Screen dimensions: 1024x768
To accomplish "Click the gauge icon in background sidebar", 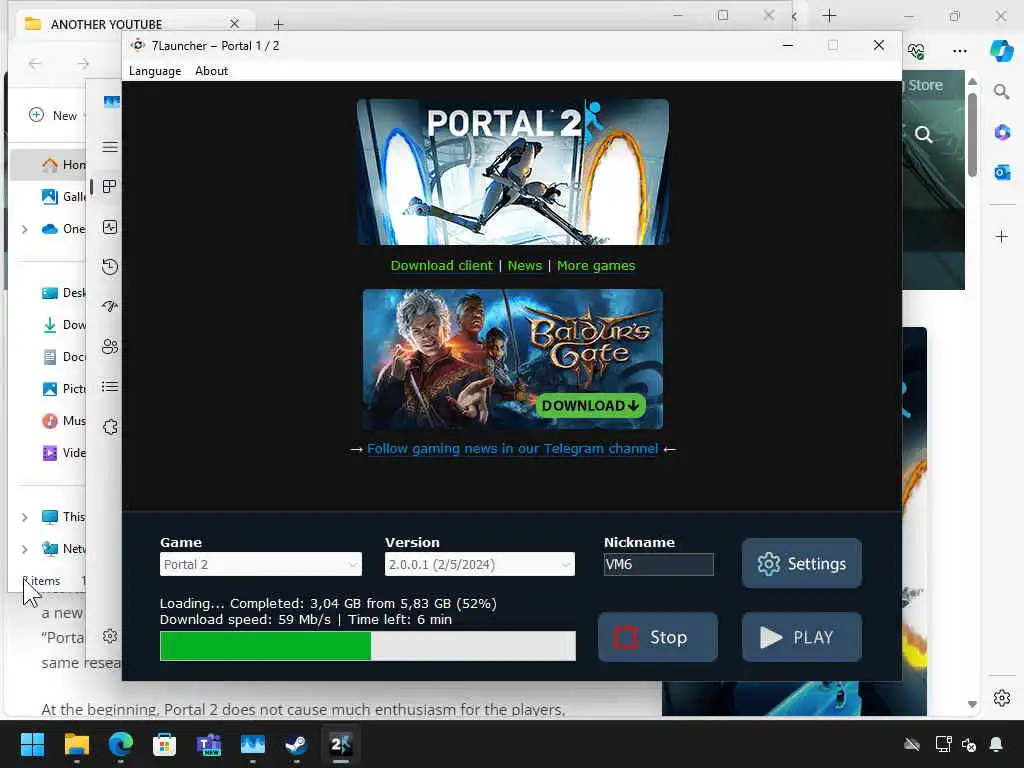I will coord(110,306).
